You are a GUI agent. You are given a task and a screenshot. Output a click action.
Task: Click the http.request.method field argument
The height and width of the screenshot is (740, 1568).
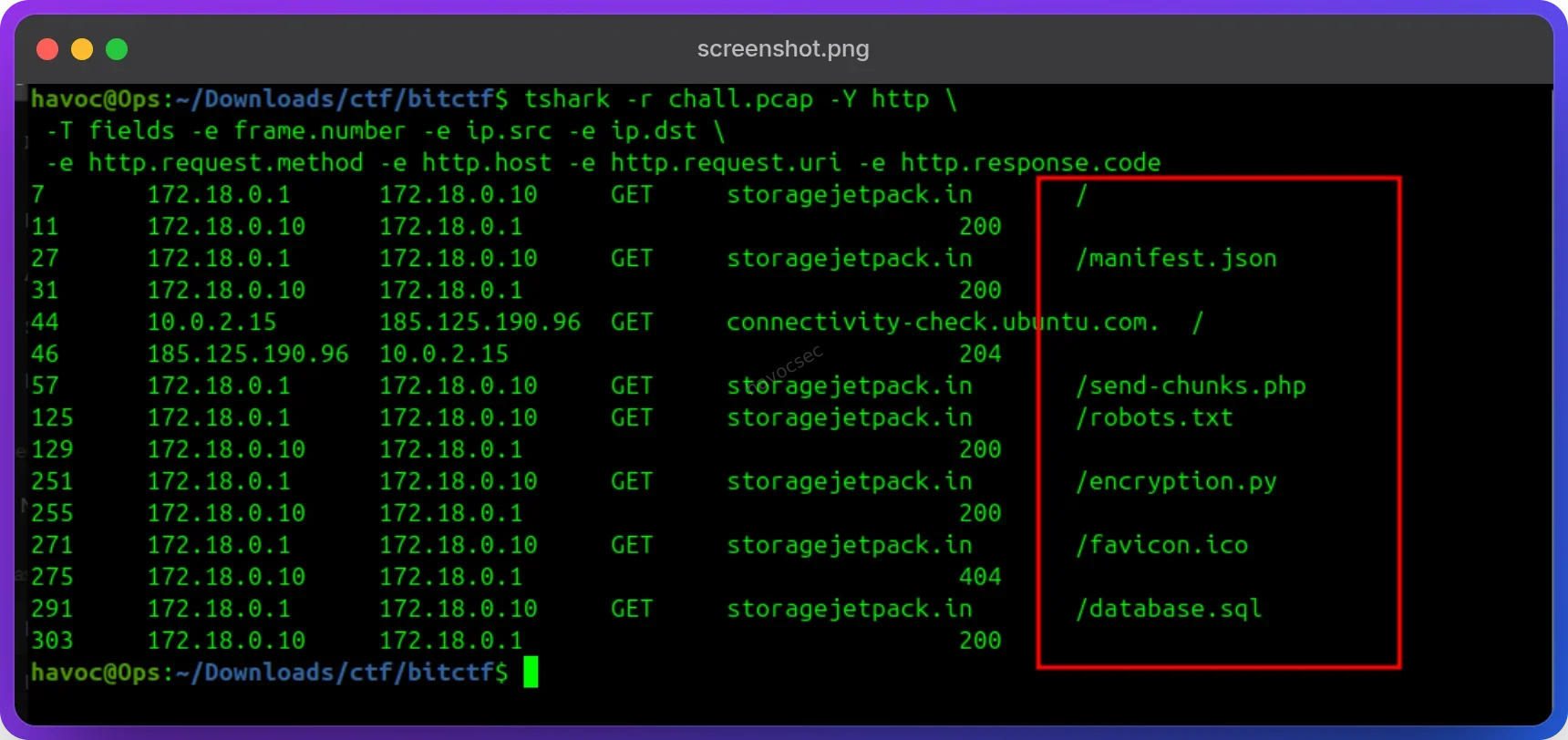click(x=225, y=163)
